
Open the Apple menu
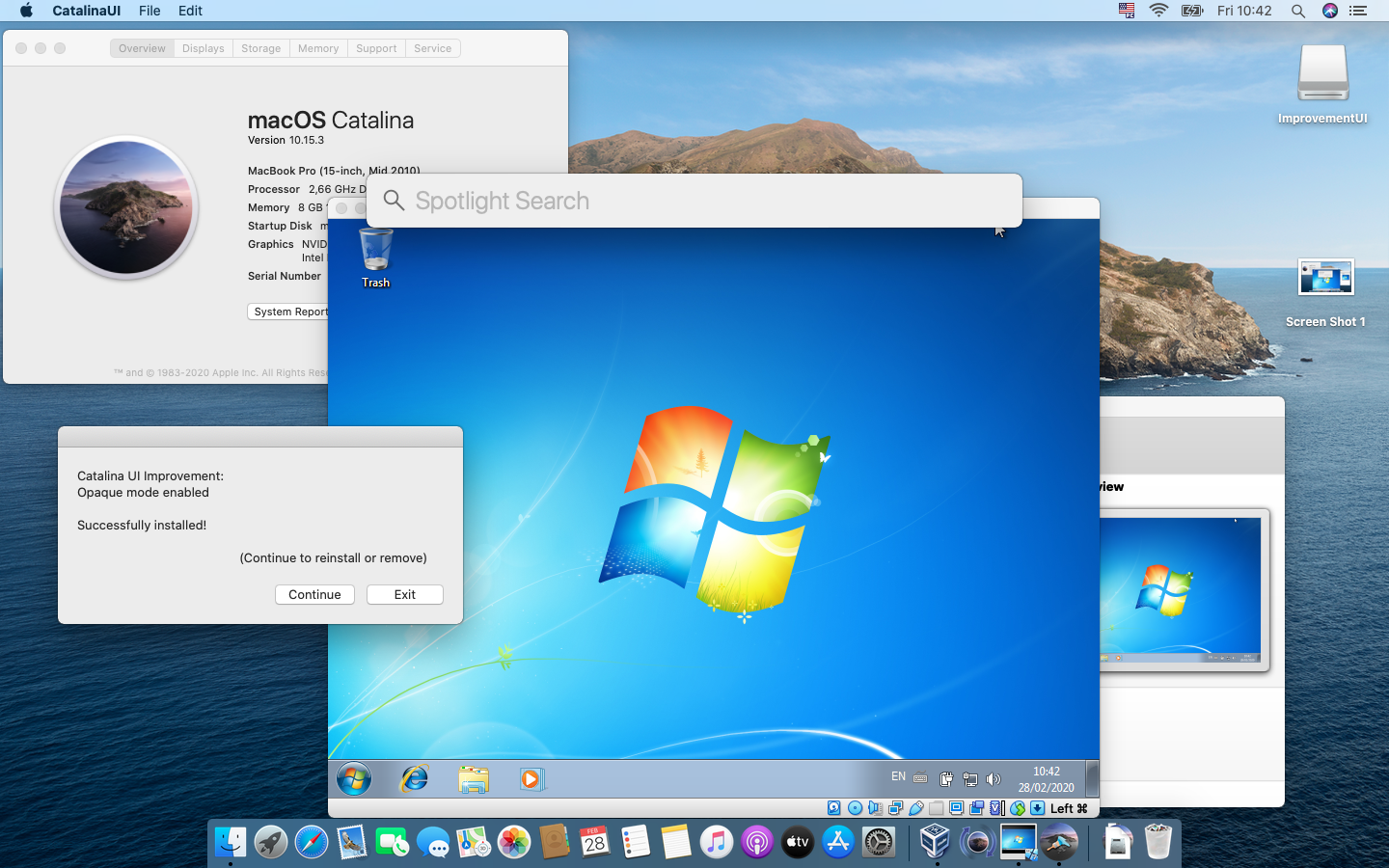(x=26, y=11)
